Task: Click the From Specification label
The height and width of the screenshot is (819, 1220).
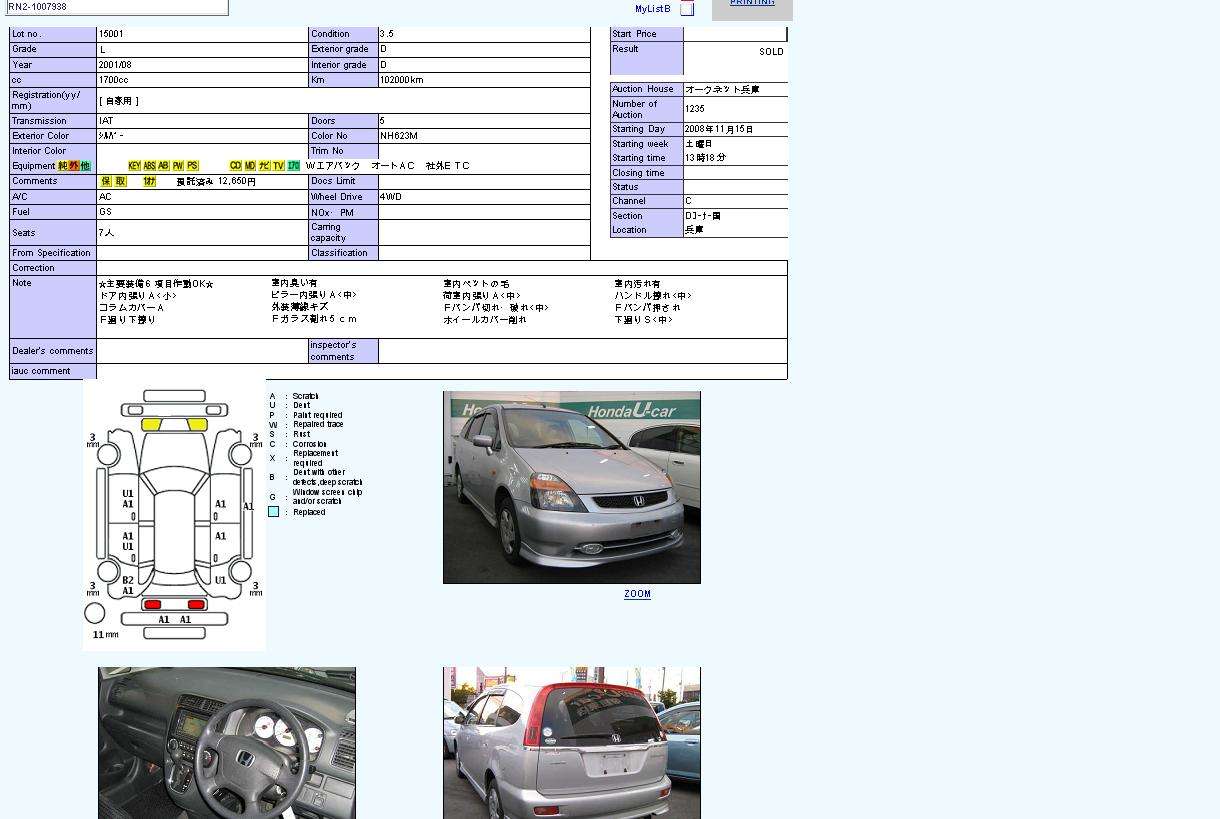Action: pyautogui.click(x=51, y=253)
